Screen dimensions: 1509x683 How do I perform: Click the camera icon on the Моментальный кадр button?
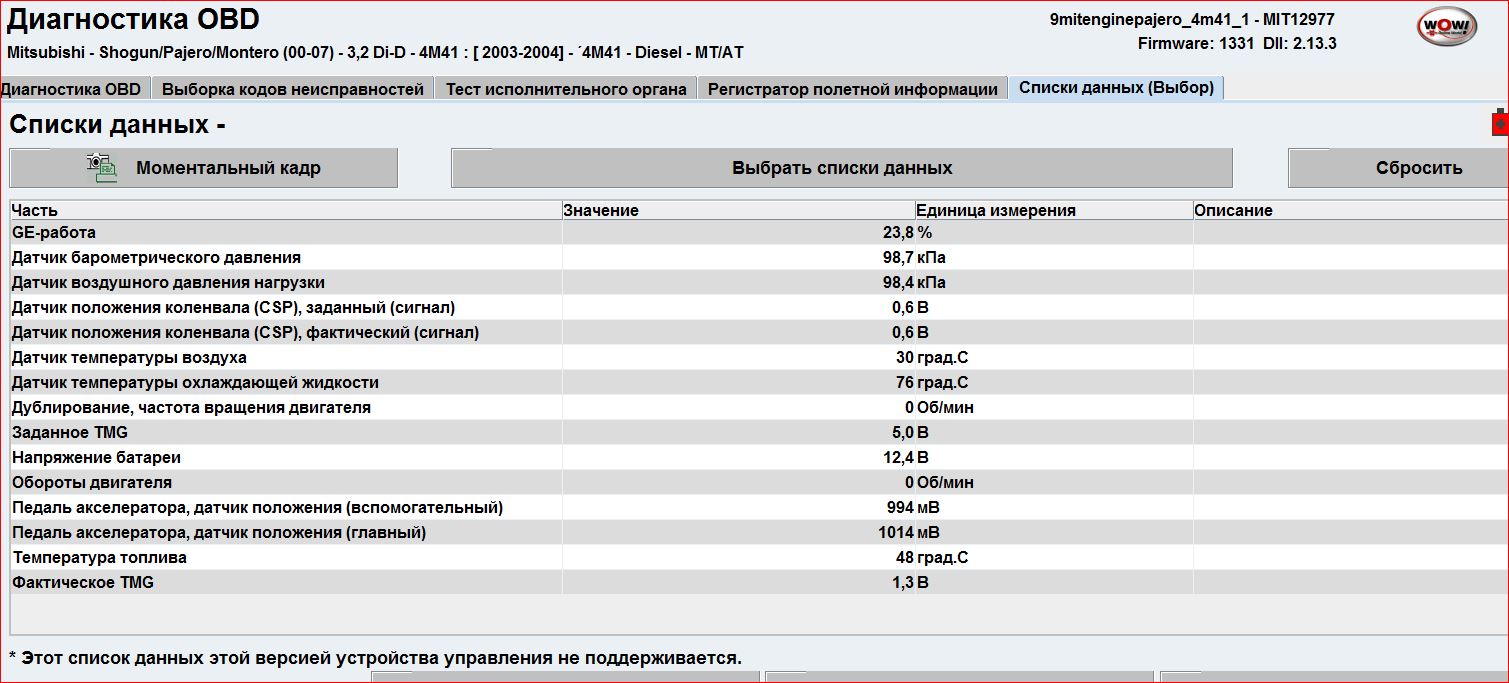click(x=102, y=167)
